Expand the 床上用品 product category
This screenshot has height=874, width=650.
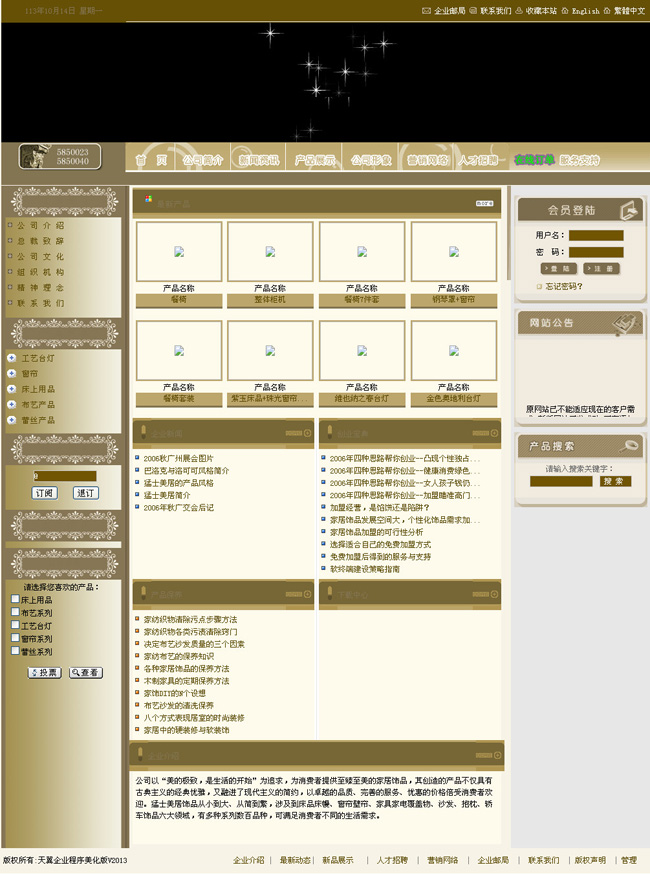[x=11, y=389]
